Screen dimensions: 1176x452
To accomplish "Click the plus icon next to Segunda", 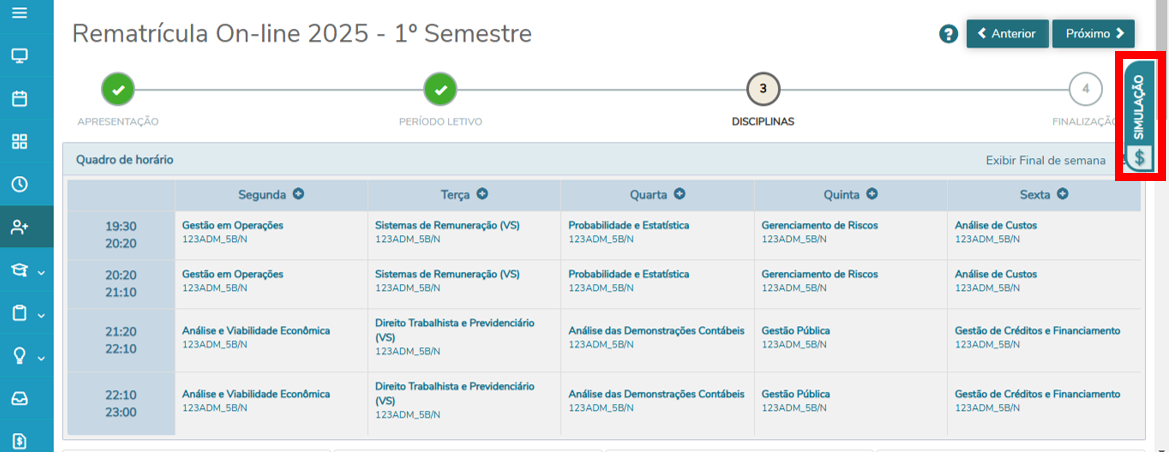I will click(x=298, y=194).
